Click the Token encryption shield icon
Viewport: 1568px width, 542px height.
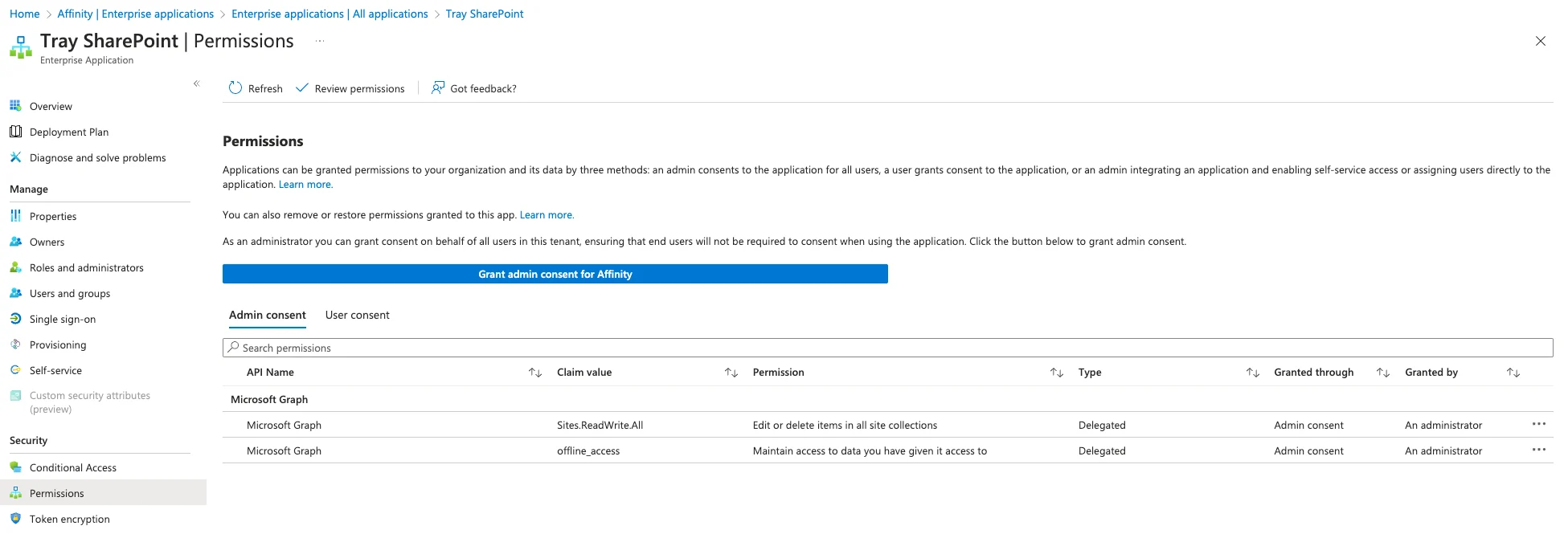pos(15,519)
